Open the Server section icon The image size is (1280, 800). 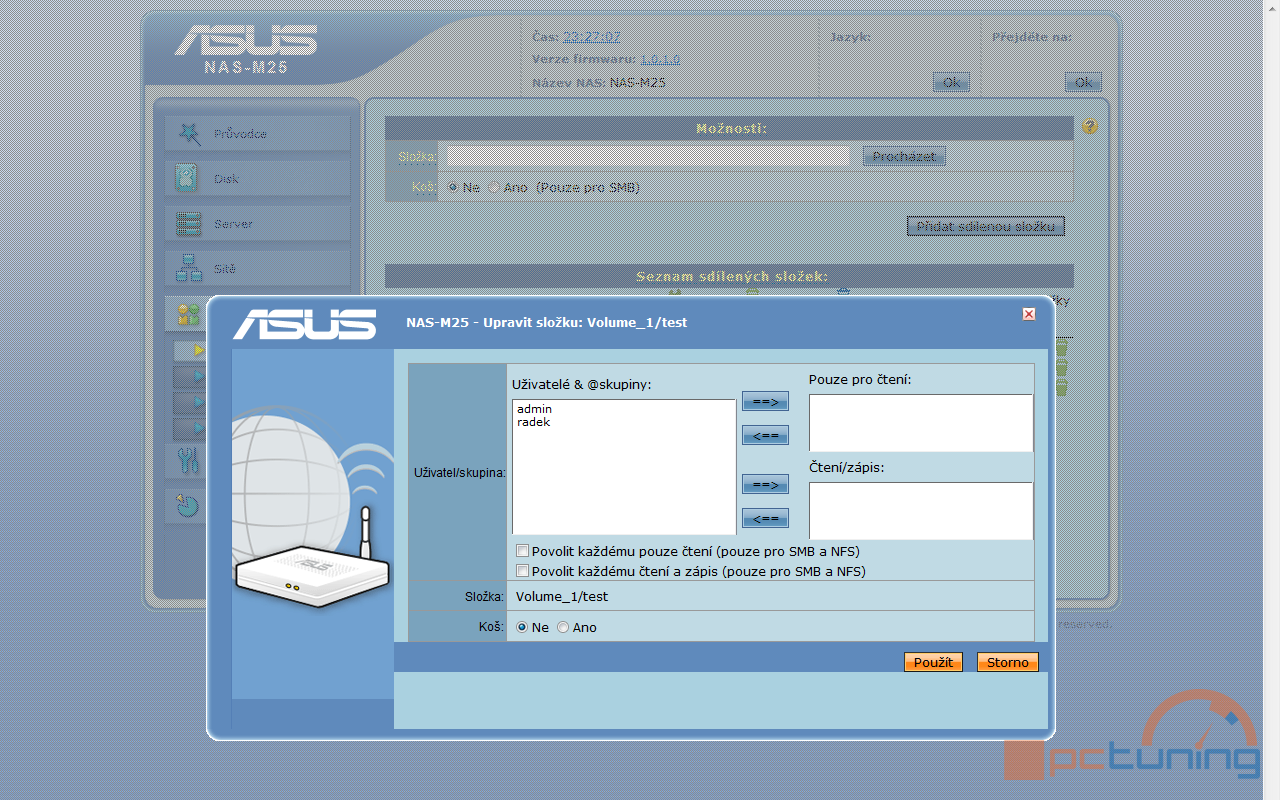click(x=189, y=223)
